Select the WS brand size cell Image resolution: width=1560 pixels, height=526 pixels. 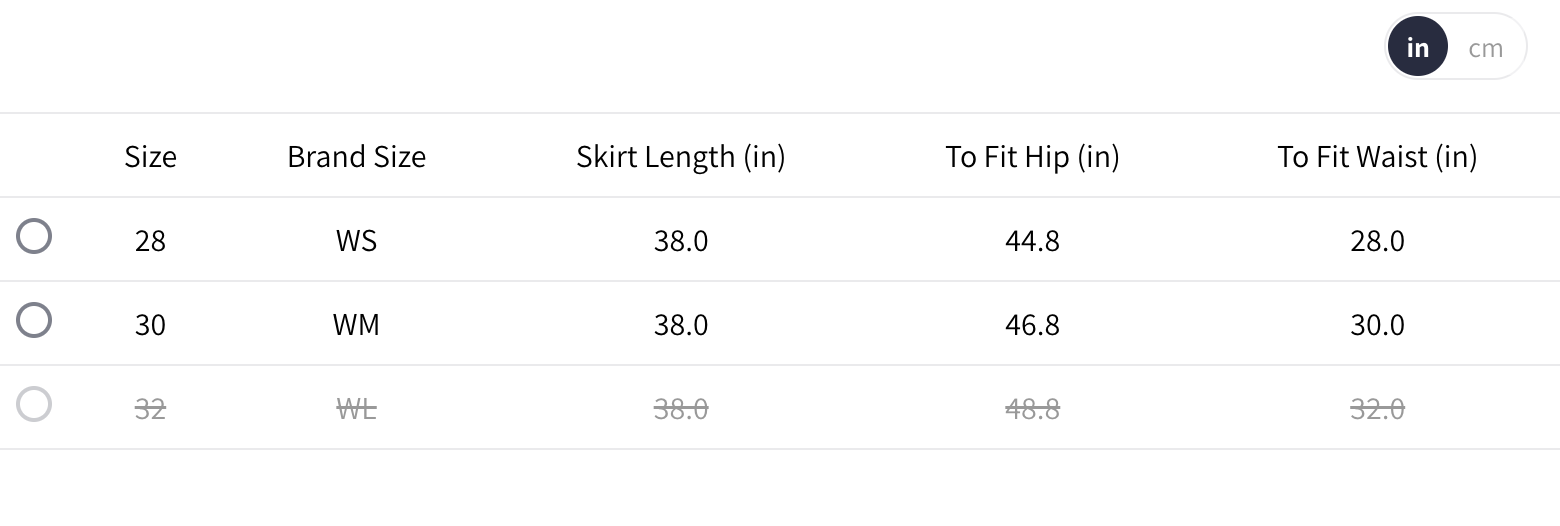tap(356, 241)
